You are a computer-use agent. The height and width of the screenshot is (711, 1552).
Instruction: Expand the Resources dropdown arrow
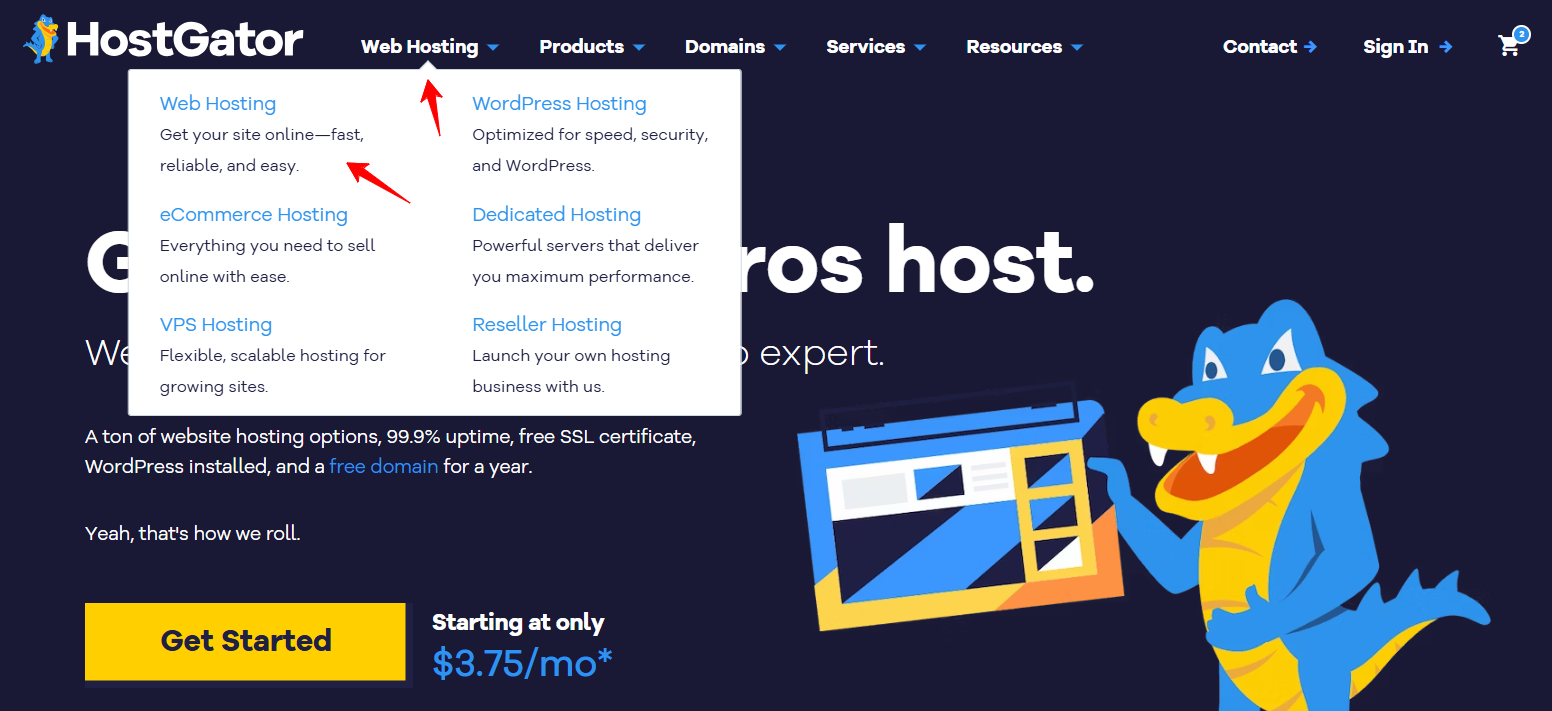pyautogui.click(x=1077, y=47)
